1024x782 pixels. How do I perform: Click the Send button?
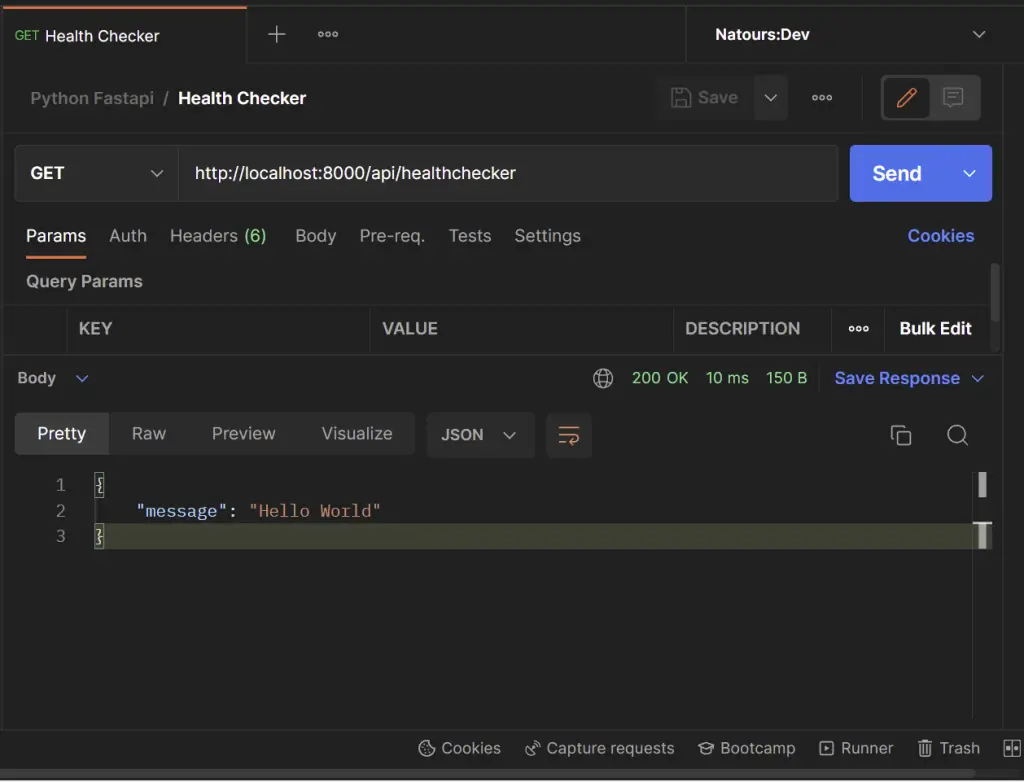coord(896,173)
